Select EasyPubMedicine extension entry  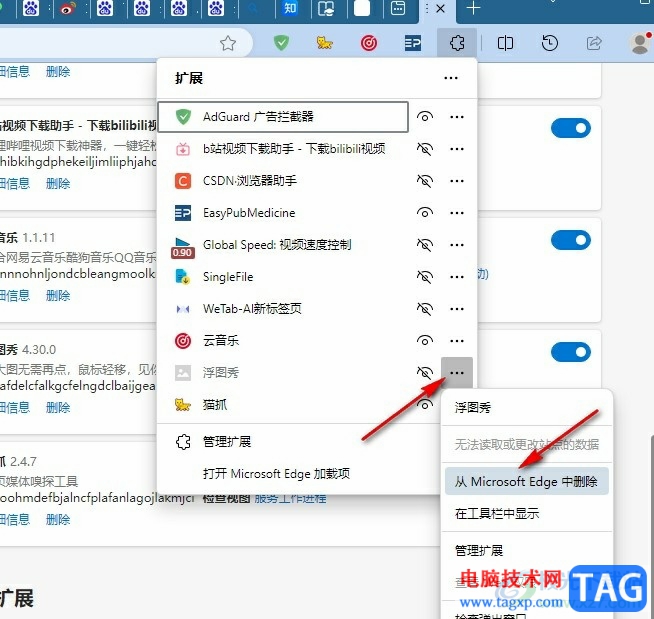point(283,213)
